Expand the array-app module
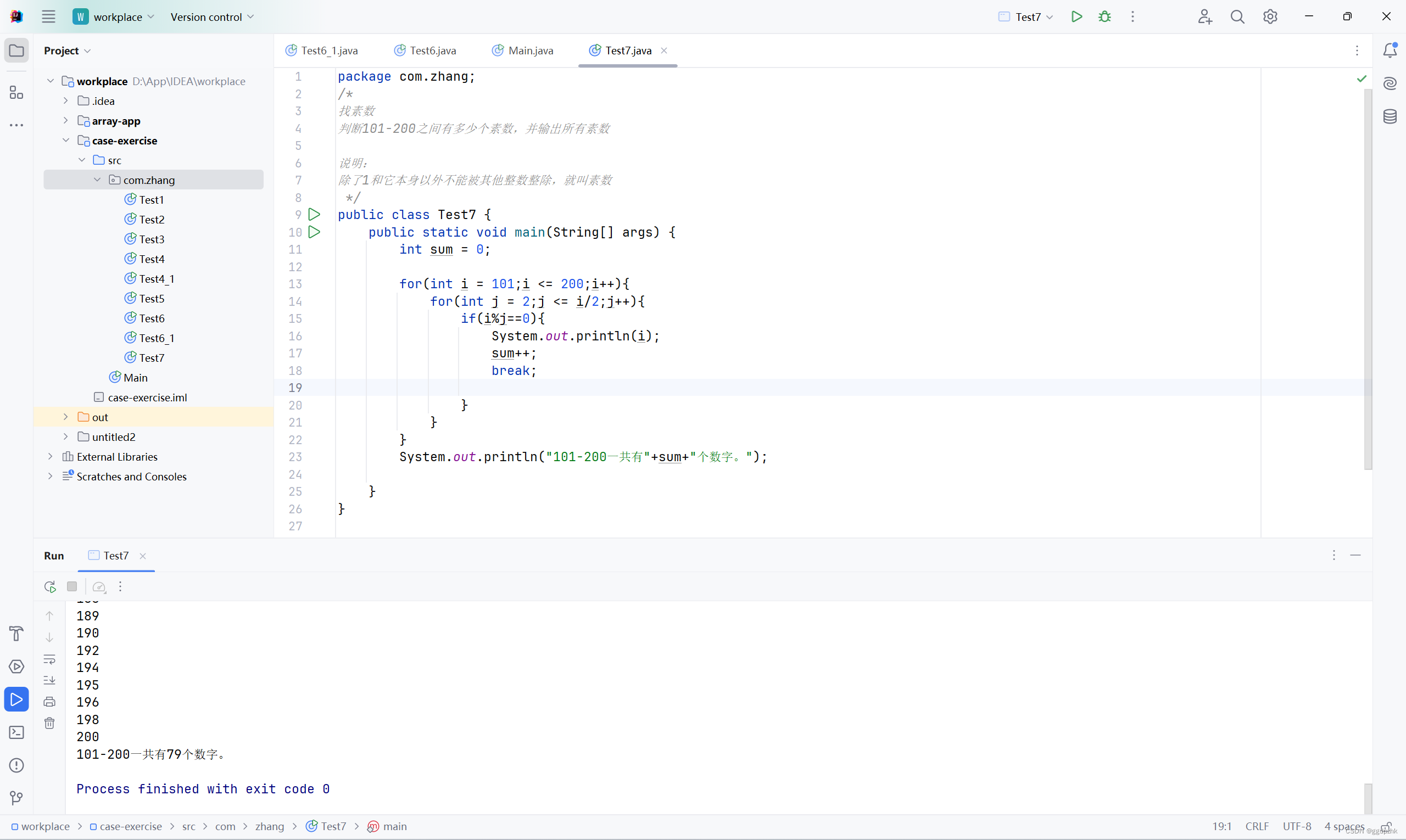 (66, 121)
